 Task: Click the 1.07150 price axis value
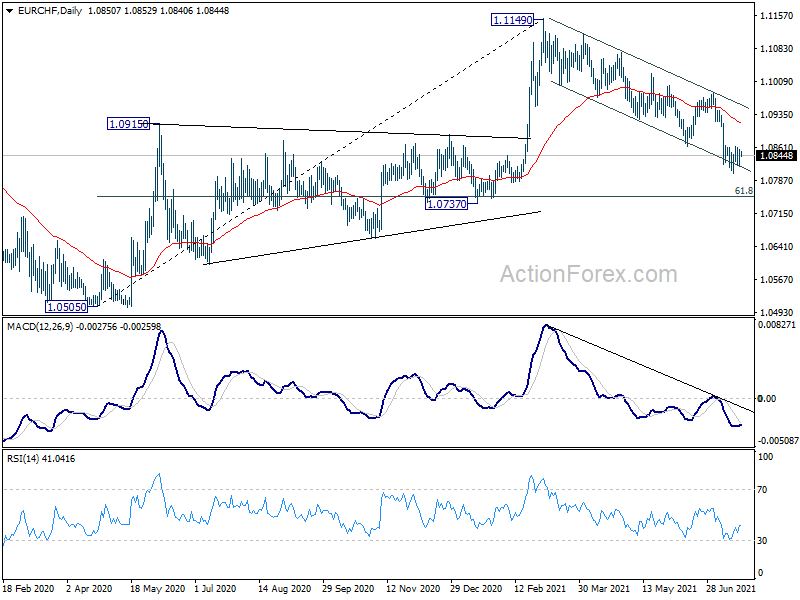tap(777, 214)
